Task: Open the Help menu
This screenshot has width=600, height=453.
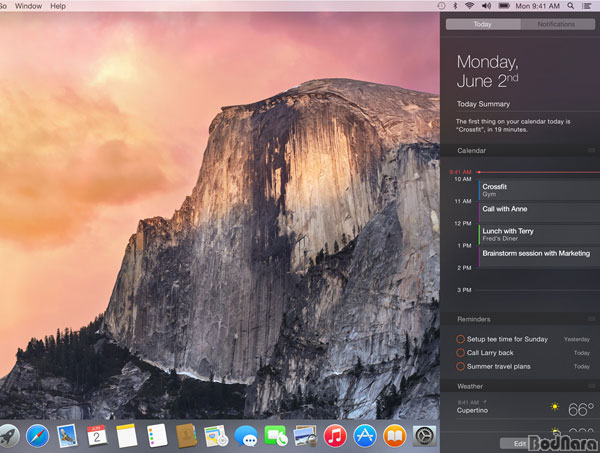Action: (58, 6)
